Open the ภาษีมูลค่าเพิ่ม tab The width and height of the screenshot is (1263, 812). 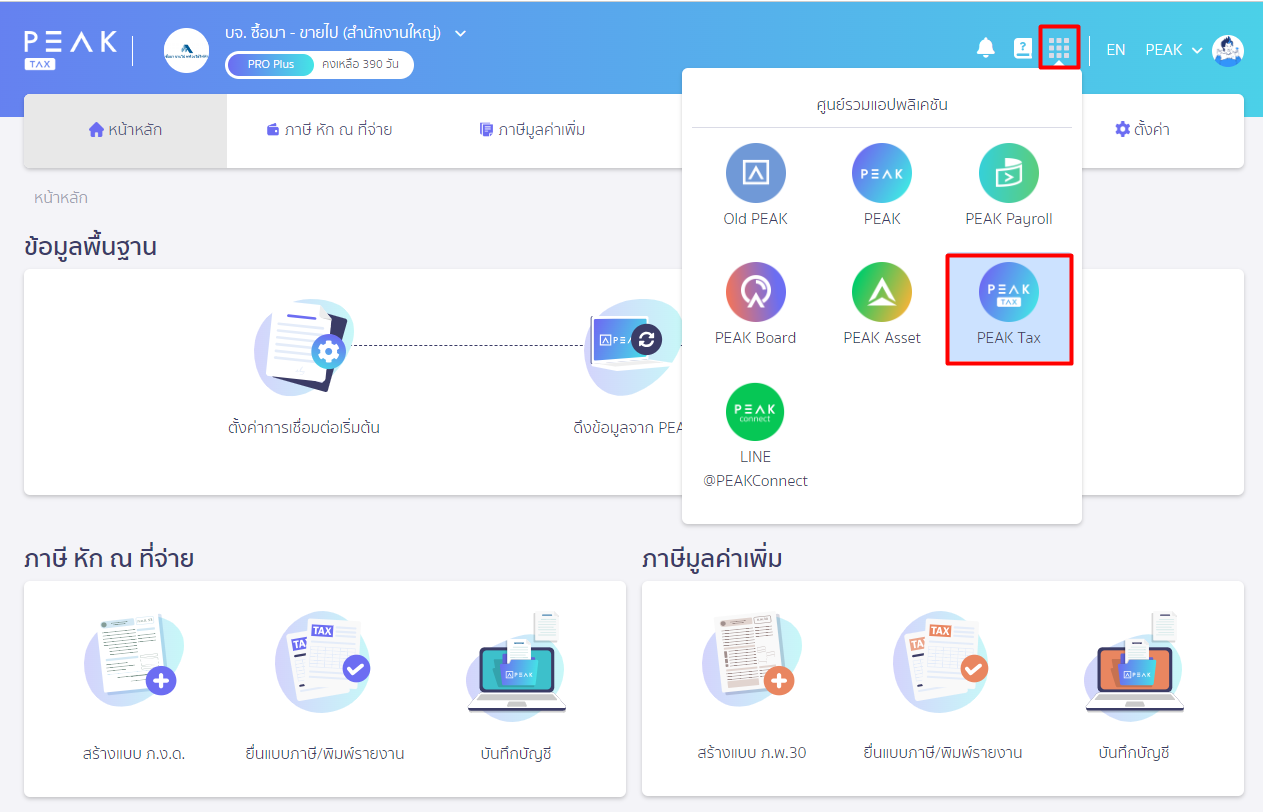click(532, 130)
